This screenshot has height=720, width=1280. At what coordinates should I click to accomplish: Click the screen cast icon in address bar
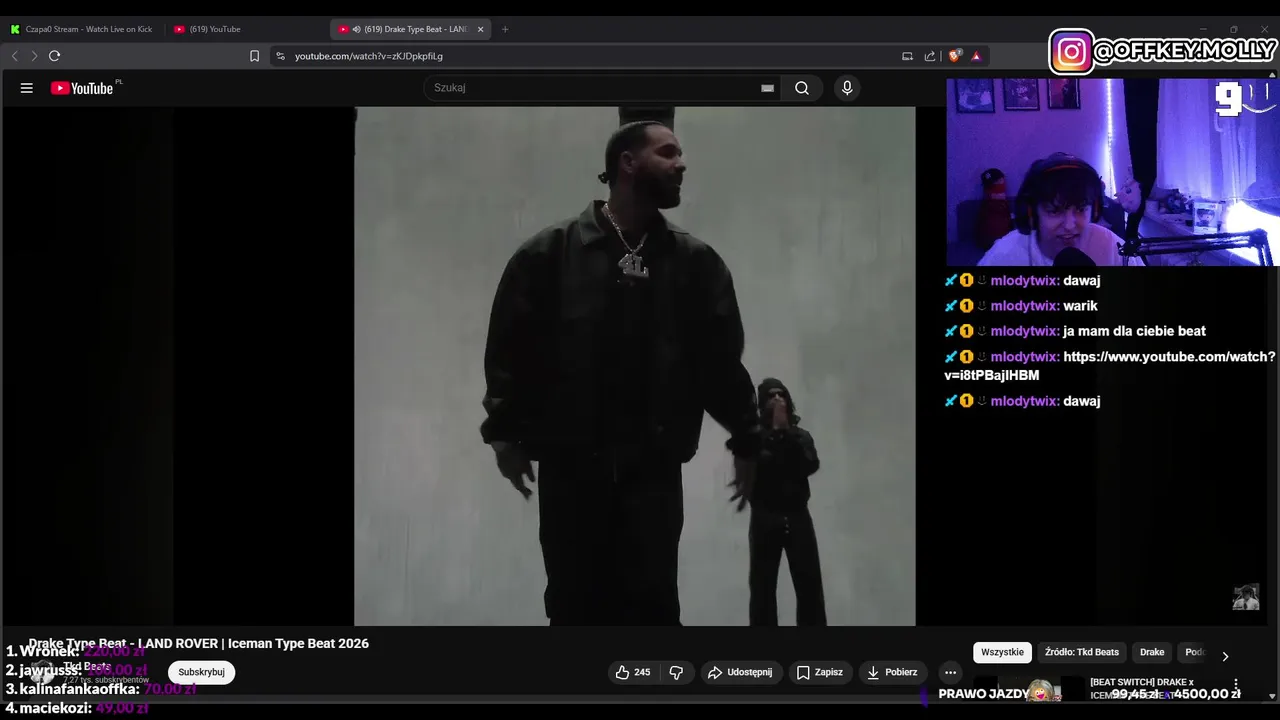point(907,56)
